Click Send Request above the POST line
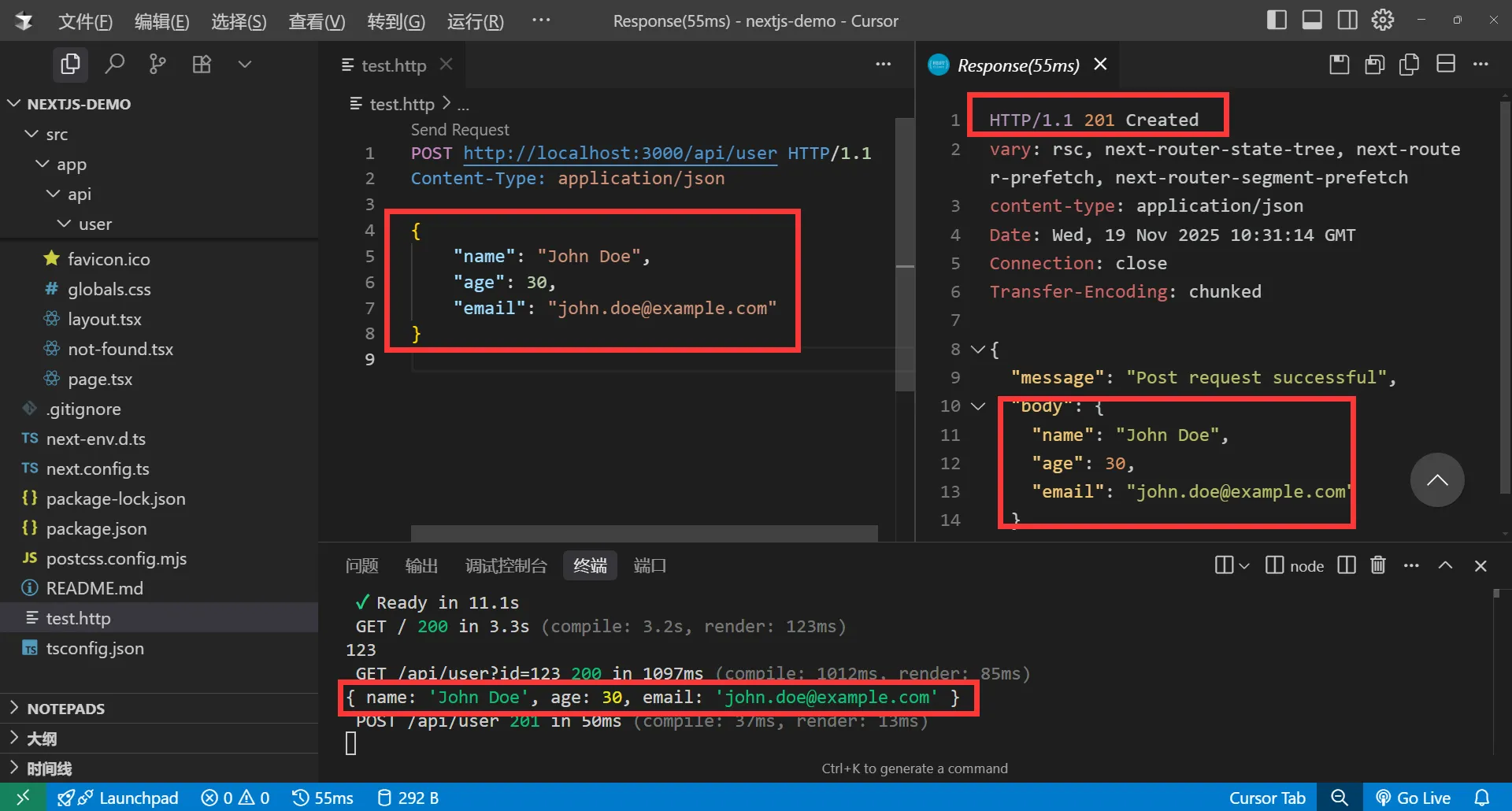 point(460,129)
